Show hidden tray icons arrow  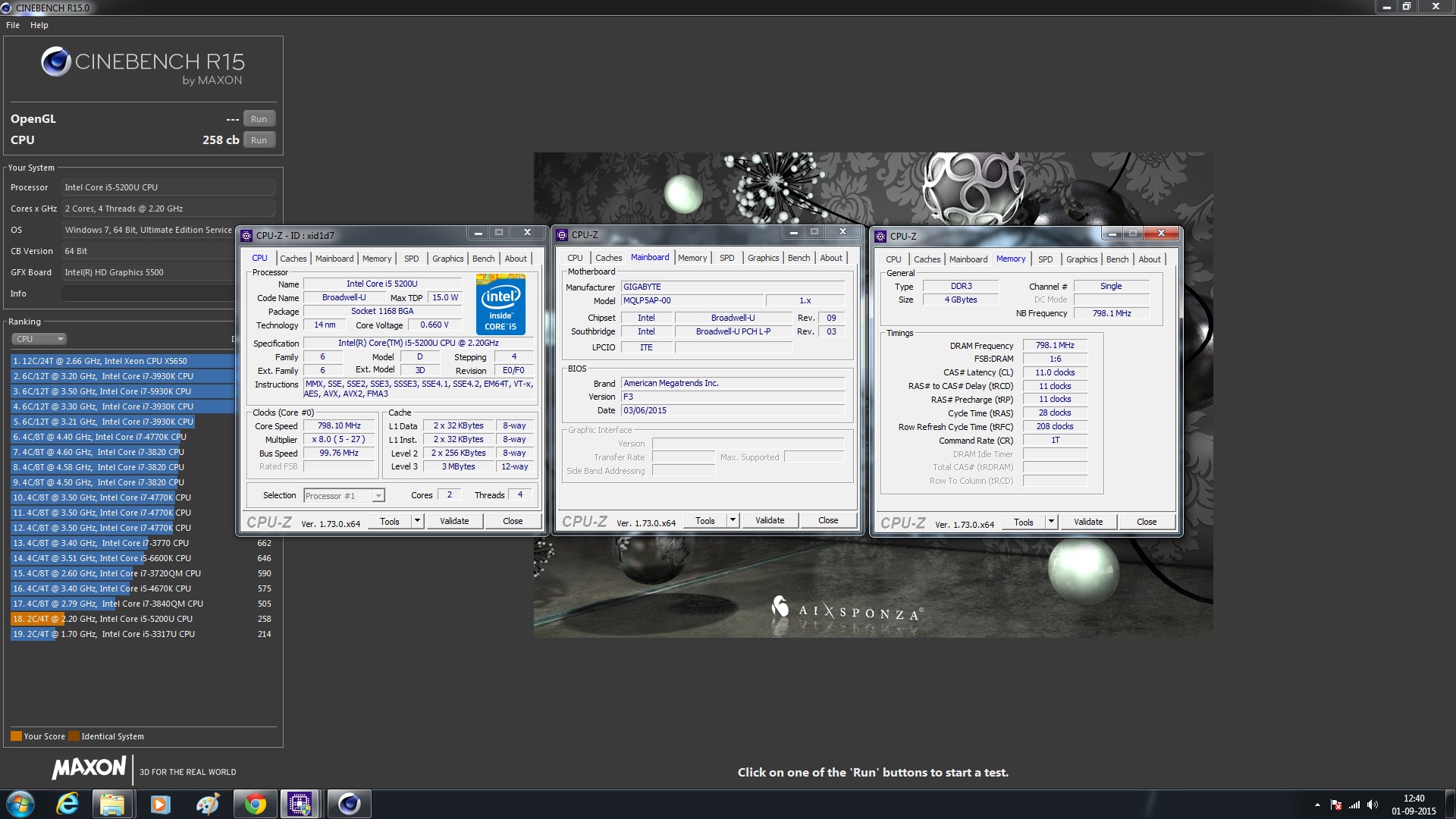(1317, 805)
